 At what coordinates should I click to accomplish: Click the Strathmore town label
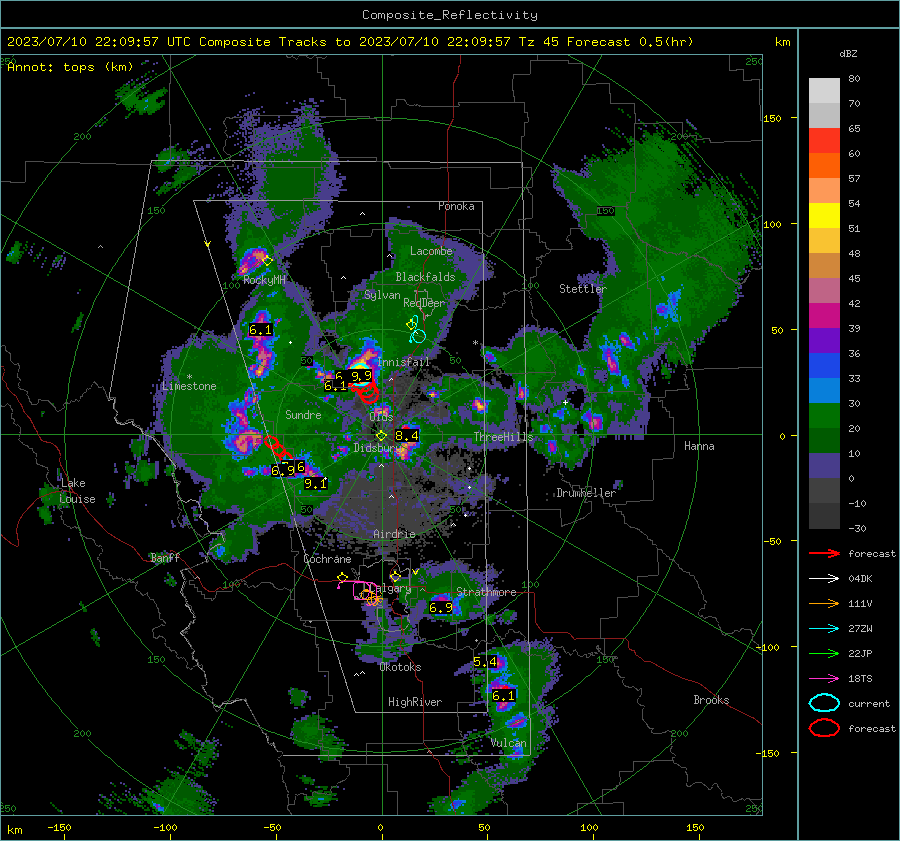pyautogui.click(x=486, y=592)
